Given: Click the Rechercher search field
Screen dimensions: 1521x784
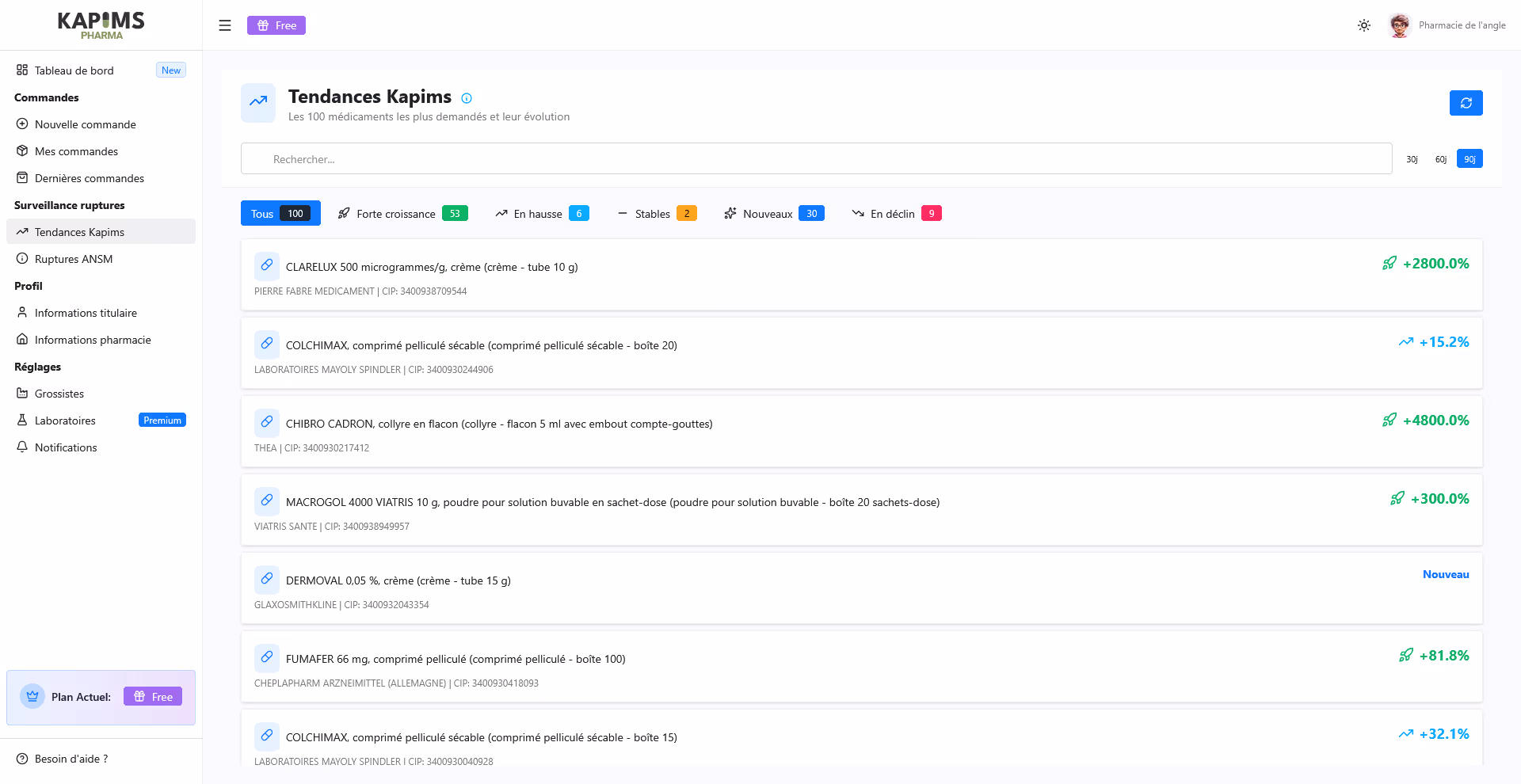Looking at the screenshot, I should click(x=816, y=159).
